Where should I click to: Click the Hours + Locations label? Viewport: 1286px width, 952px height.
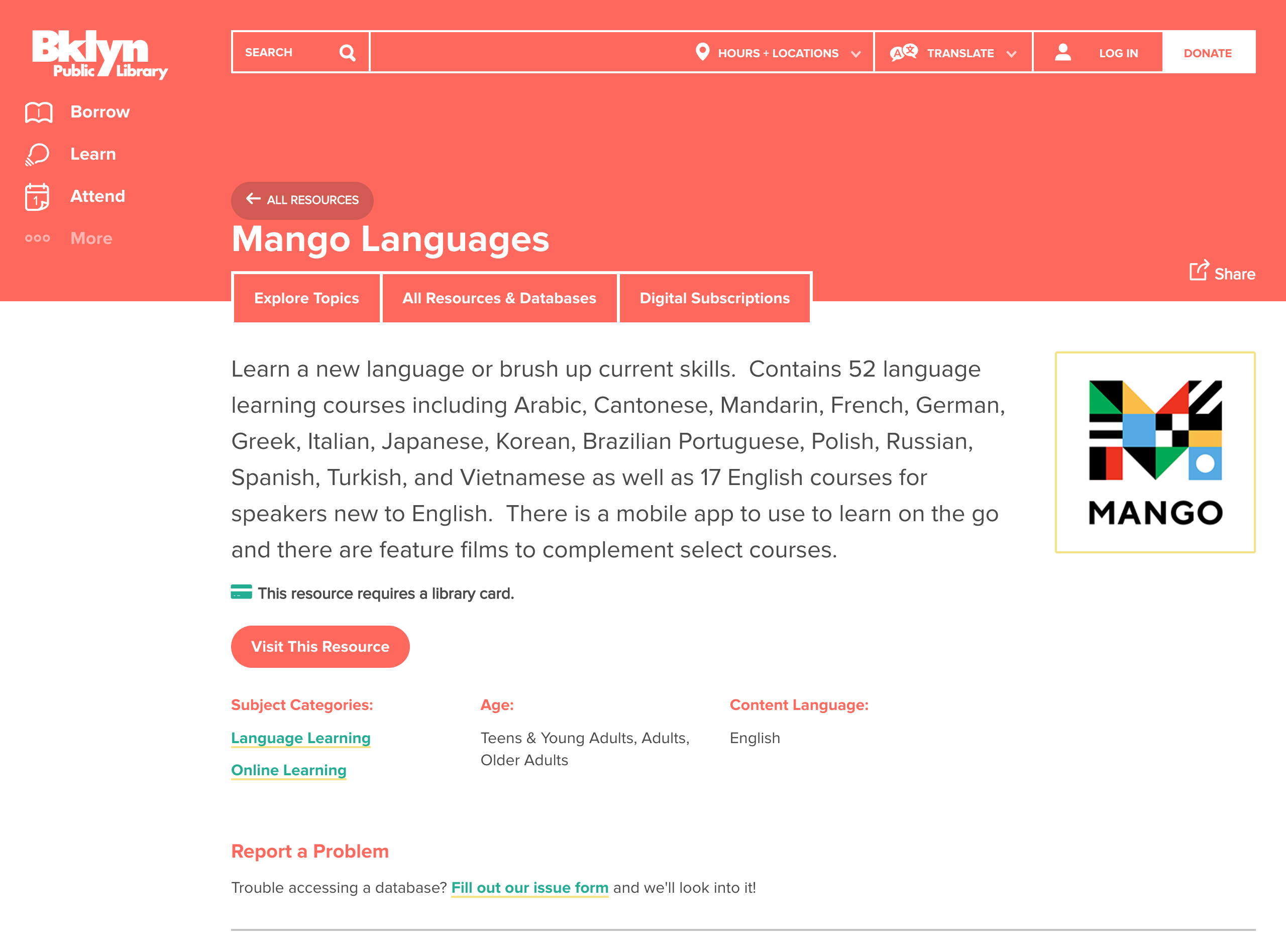tap(779, 54)
